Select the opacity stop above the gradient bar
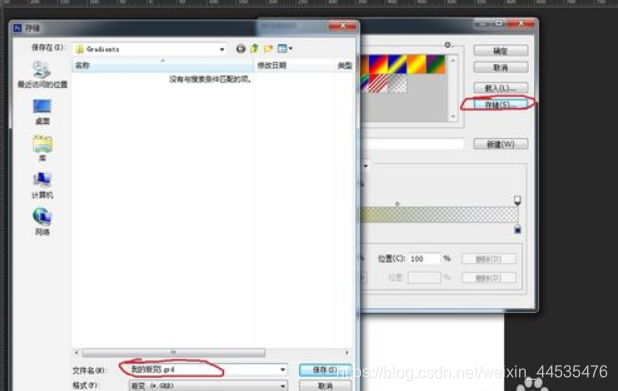The height and width of the screenshot is (391, 618). [517, 201]
